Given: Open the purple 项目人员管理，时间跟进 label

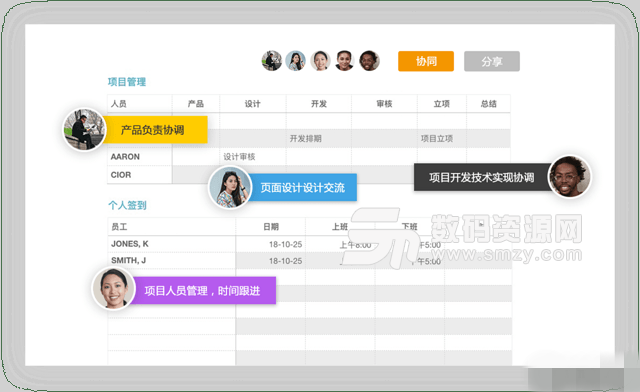Looking at the screenshot, I should point(203,291).
